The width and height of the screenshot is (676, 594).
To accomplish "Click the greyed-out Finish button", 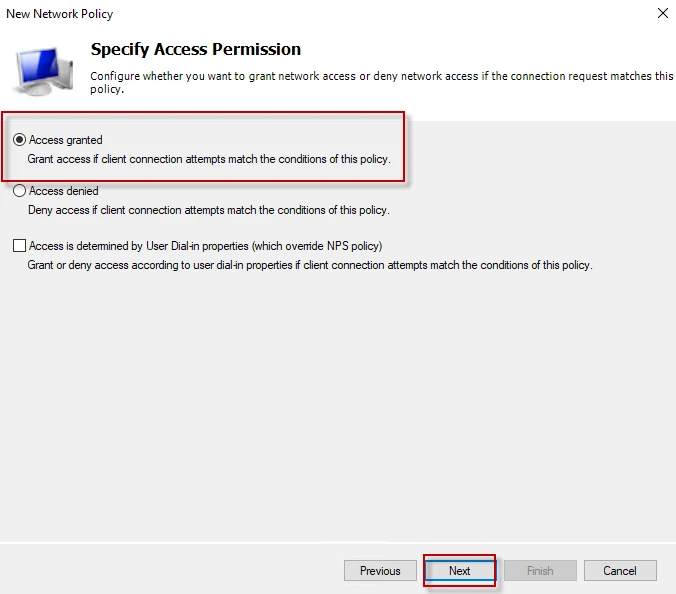I will [x=540, y=571].
